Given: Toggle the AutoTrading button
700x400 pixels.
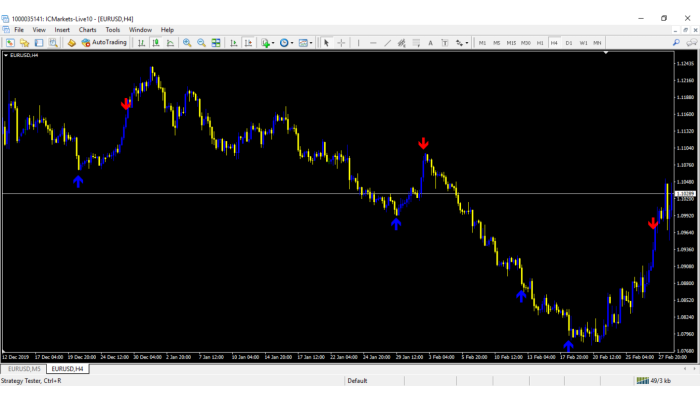Looking at the screenshot, I should [x=104, y=43].
